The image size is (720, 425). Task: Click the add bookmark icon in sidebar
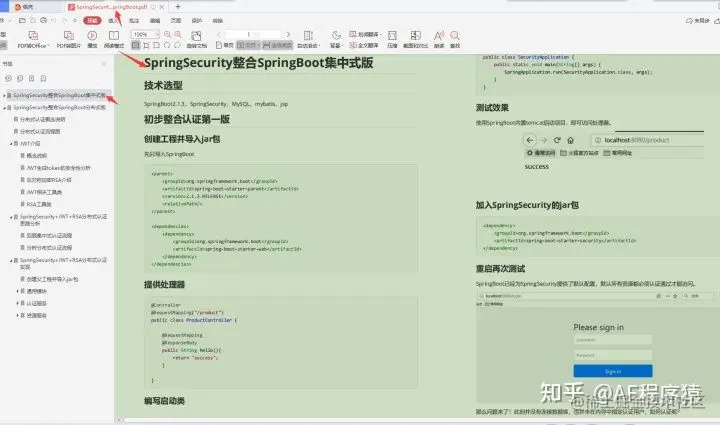[32, 78]
